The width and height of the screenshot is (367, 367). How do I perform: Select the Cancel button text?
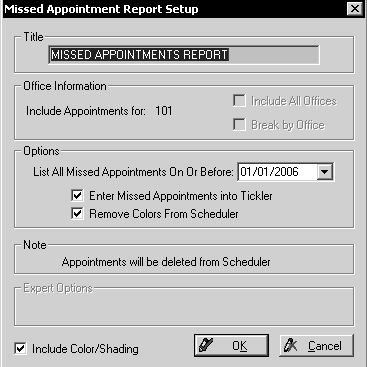(325, 346)
